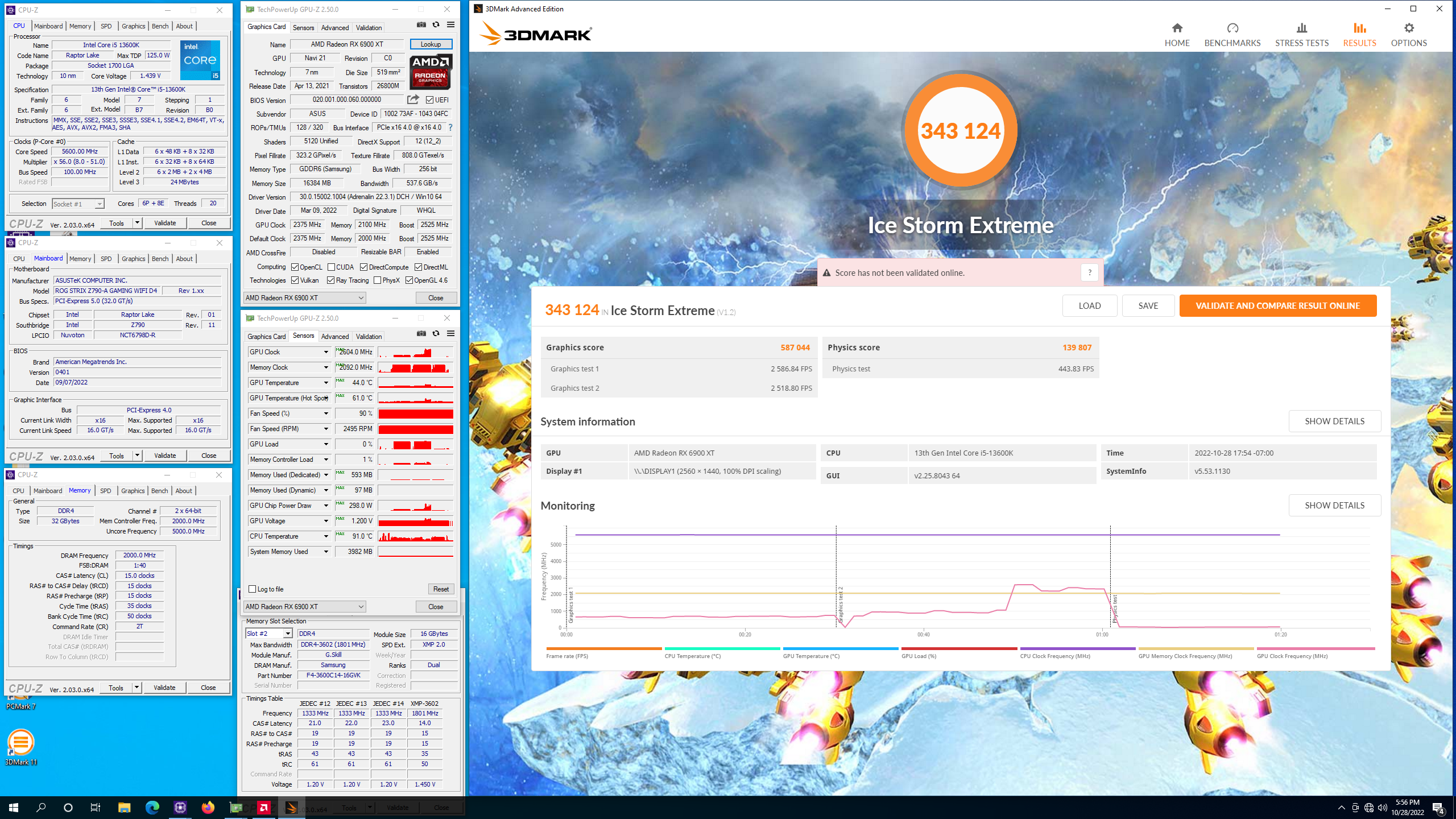1456x819 pixels.
Task: Open the Sensors tab in the top GPU-Z window
Action: pyautogui.click(x=303, y=28)
